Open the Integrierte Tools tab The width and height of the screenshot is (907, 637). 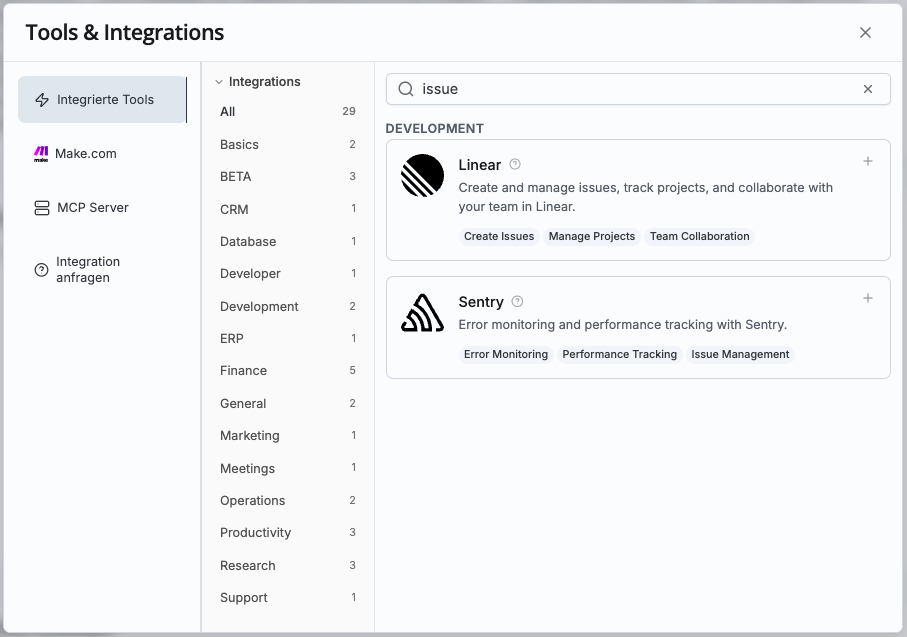coord(102,100)
